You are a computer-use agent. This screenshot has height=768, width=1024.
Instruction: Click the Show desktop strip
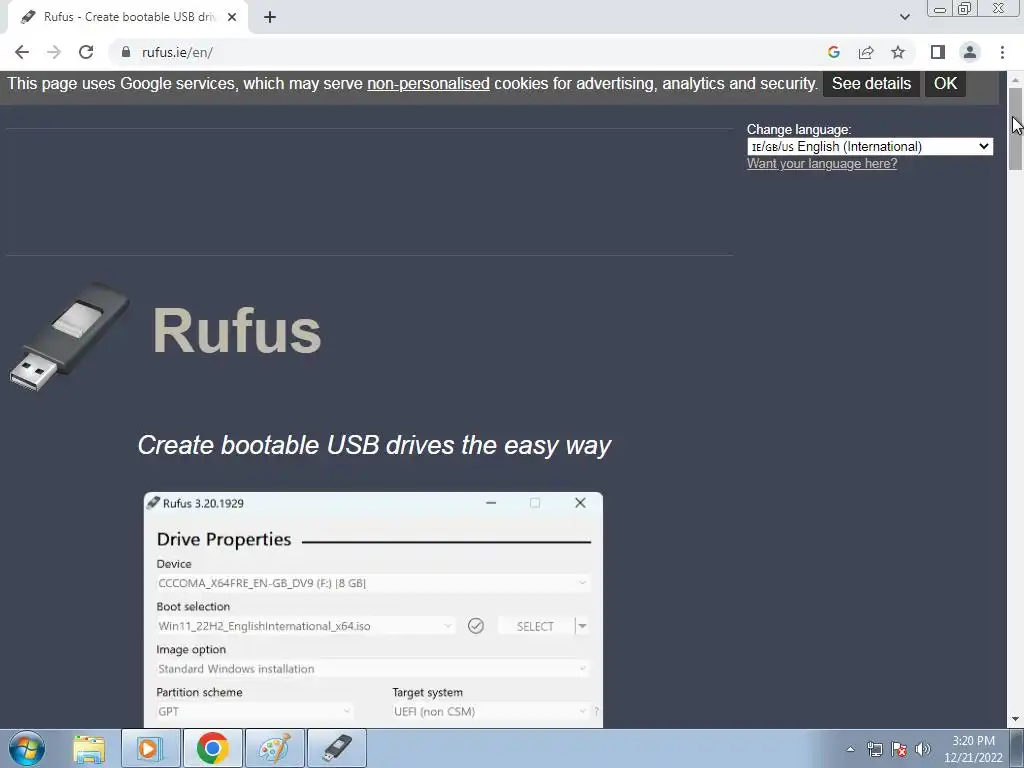pyautogui.click(x=1016, y=748)
